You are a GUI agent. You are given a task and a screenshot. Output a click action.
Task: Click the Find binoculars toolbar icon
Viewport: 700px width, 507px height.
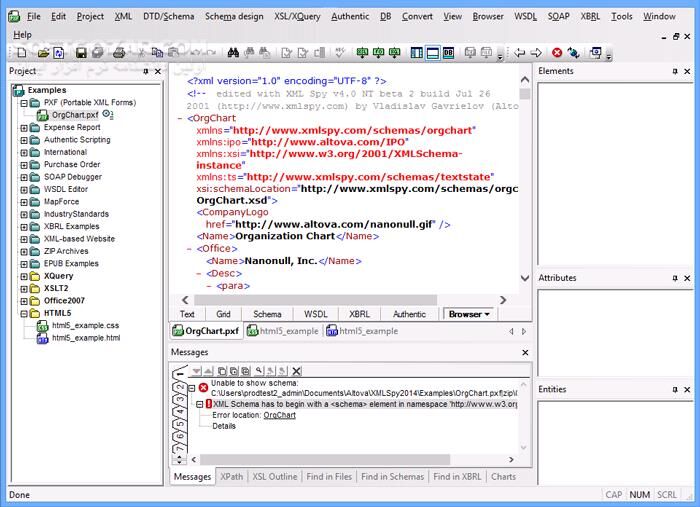[x=232, y=52]
